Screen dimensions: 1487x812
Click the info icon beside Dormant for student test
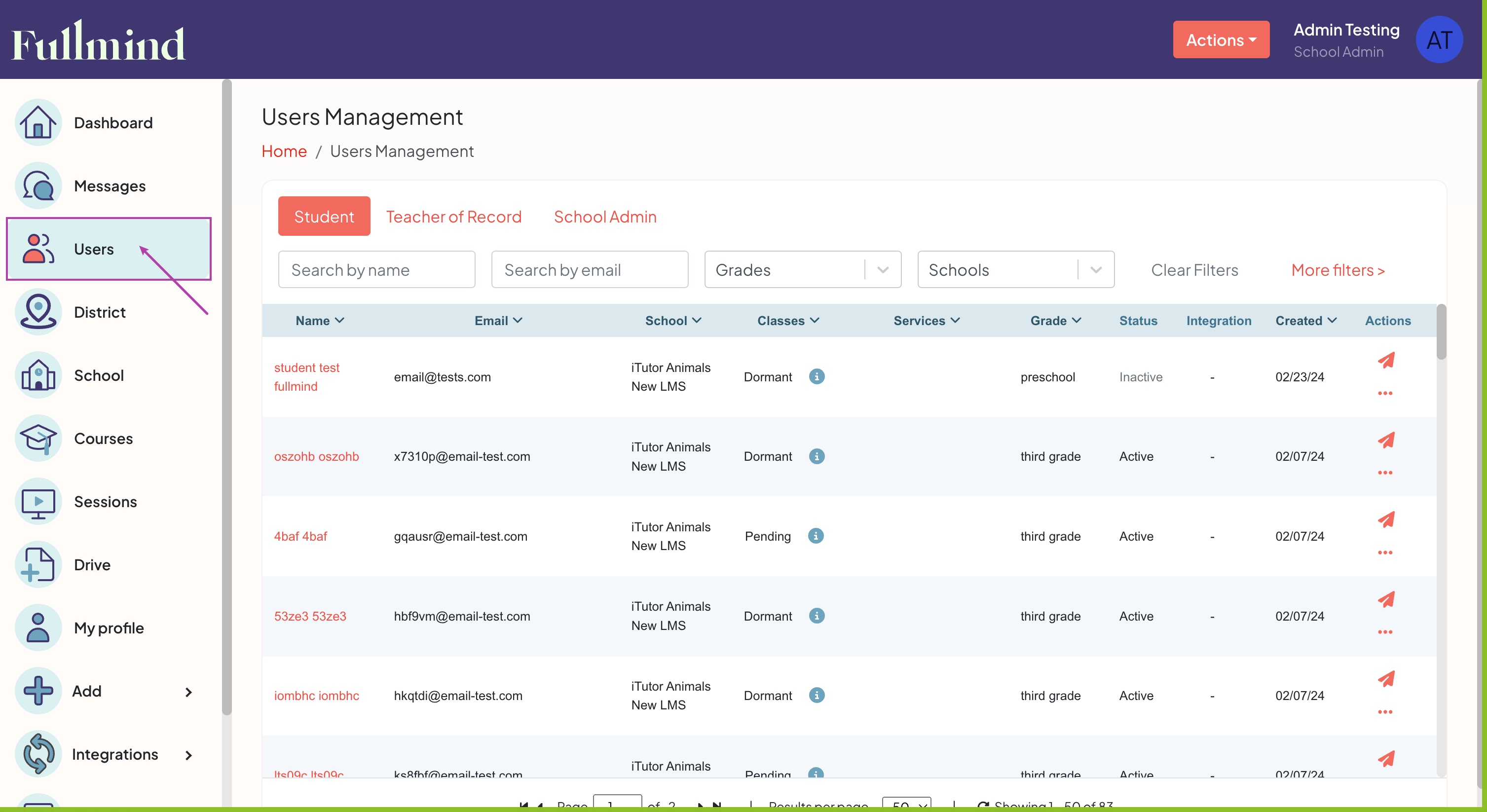pyautogui.click(x=817, y=376)
